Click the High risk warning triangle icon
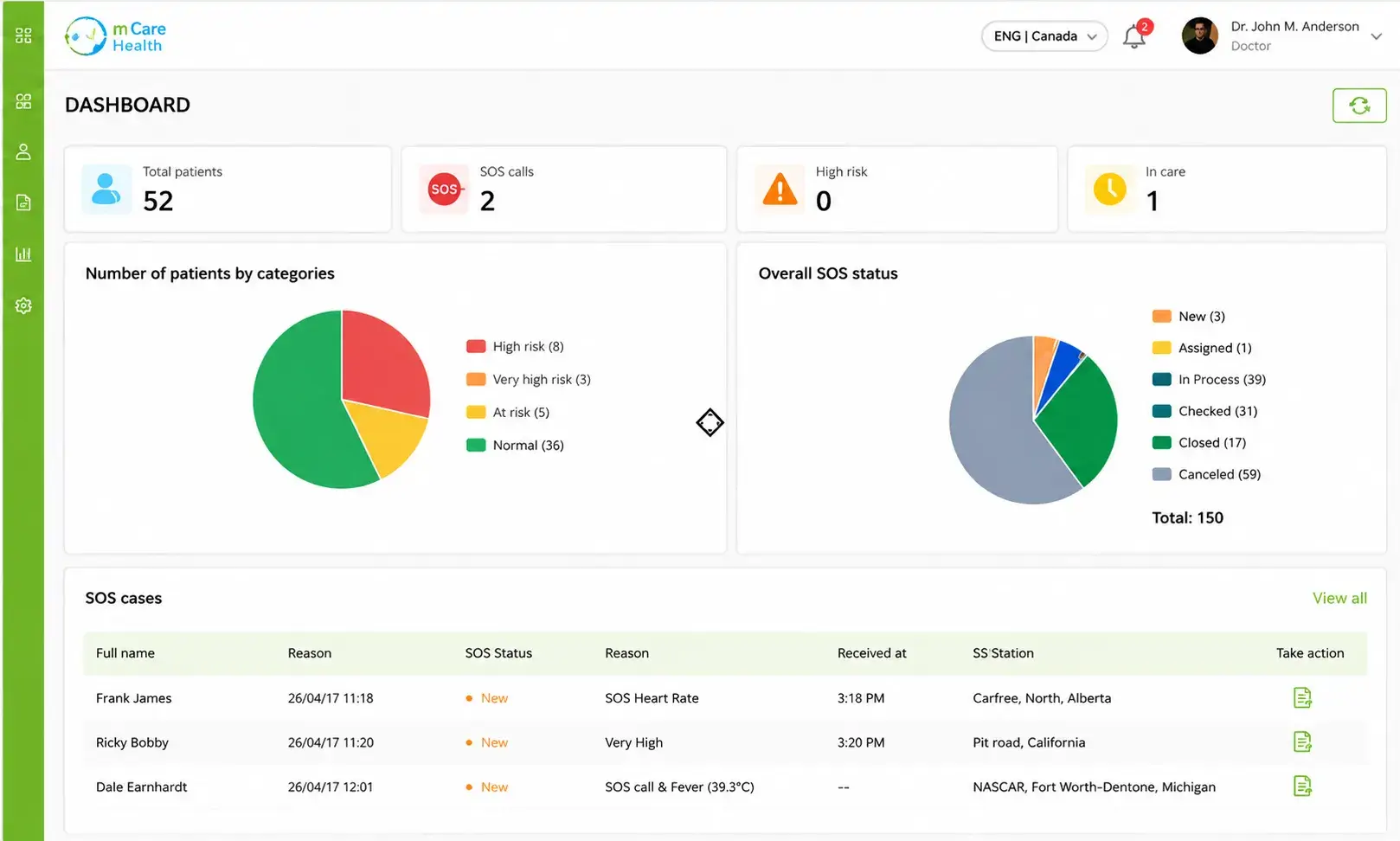Screen dimensions: 1400x841 [x=780, y=189]
